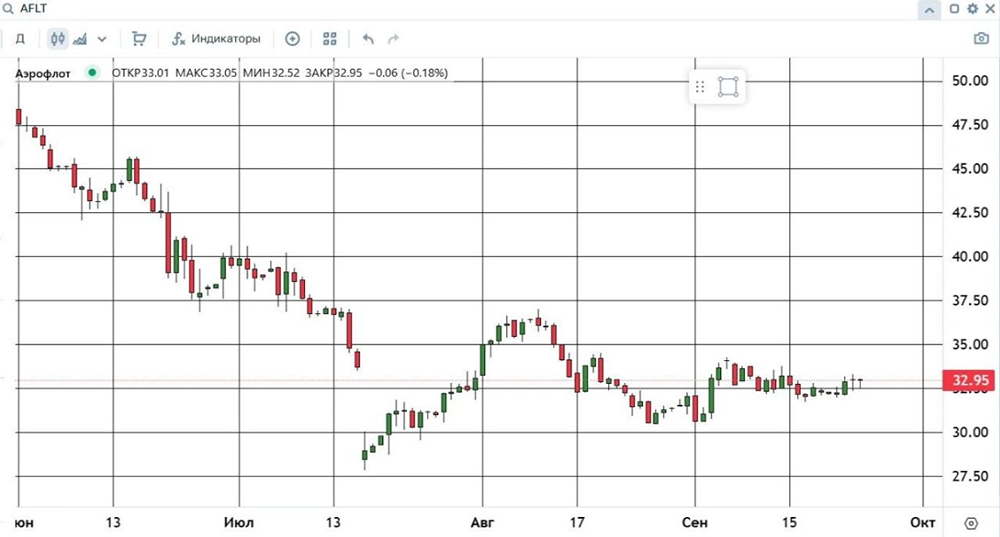Open the layout grid icon
Screen dimensions: 1000x537
tap(330, 39)
